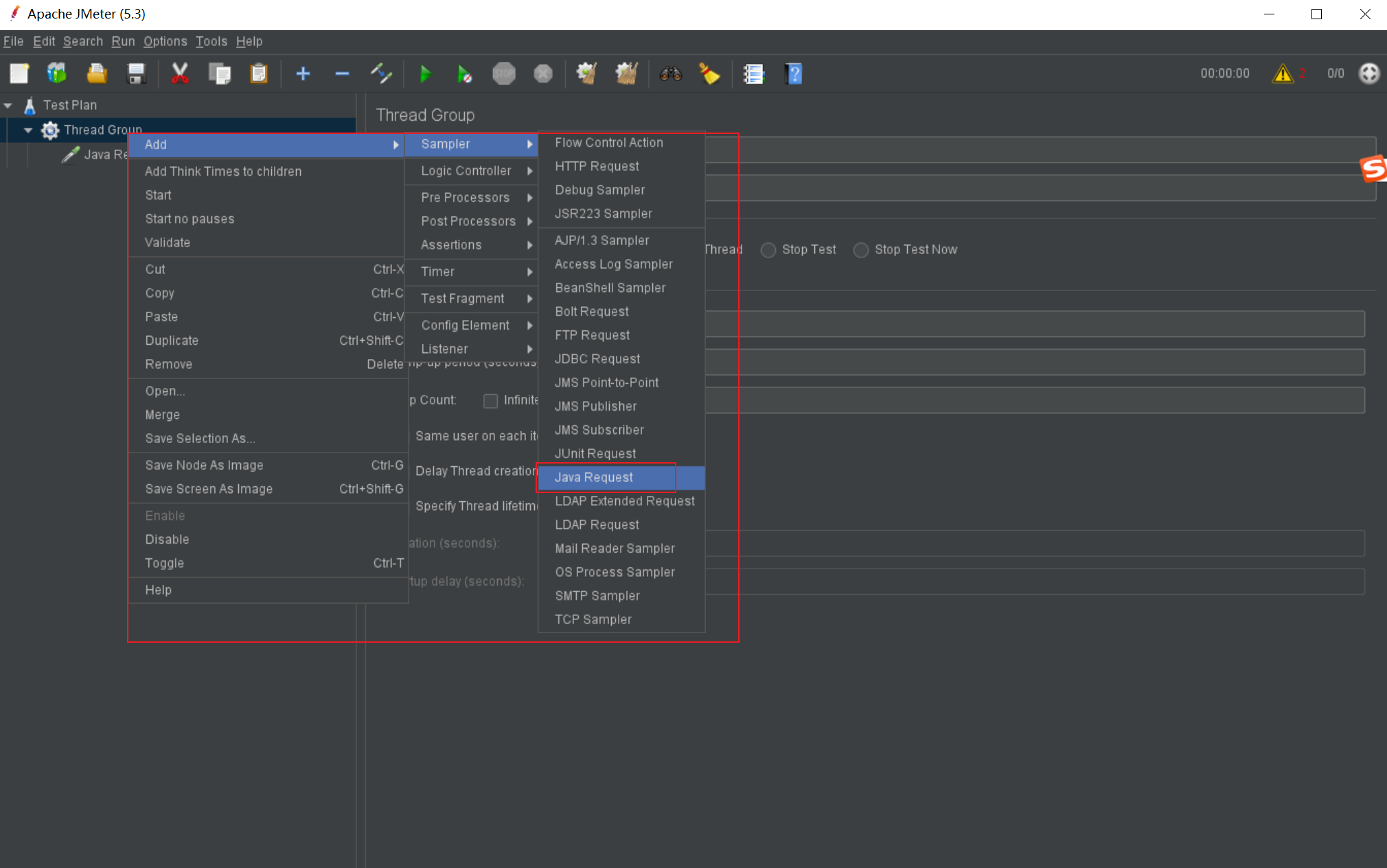Click the warning triangle log indicator
The height and width of the screenshot is (868, 1387).
click(x=1282, y=73)
